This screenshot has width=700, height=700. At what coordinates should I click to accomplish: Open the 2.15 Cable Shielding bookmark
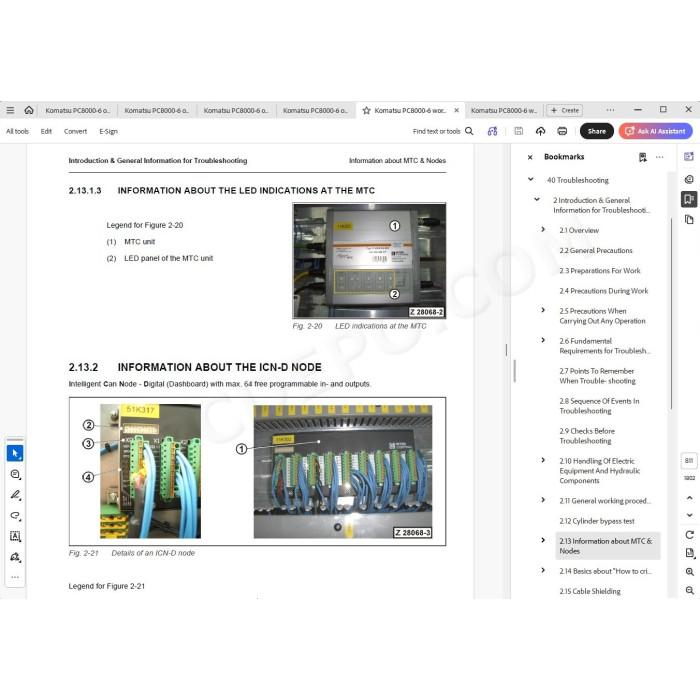click(x=590, y=591)
